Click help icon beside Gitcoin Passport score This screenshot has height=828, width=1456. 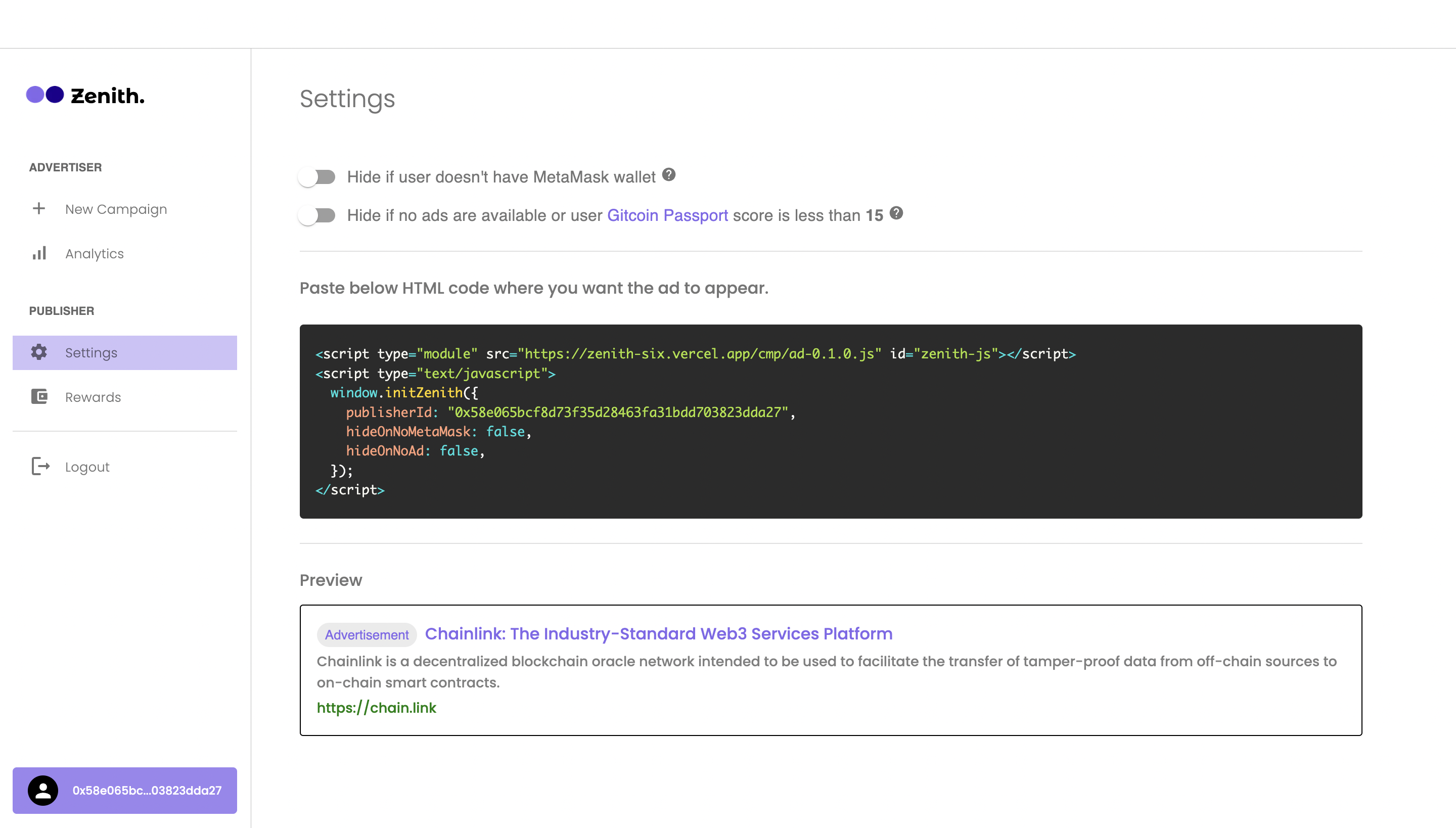click(896, 213)
